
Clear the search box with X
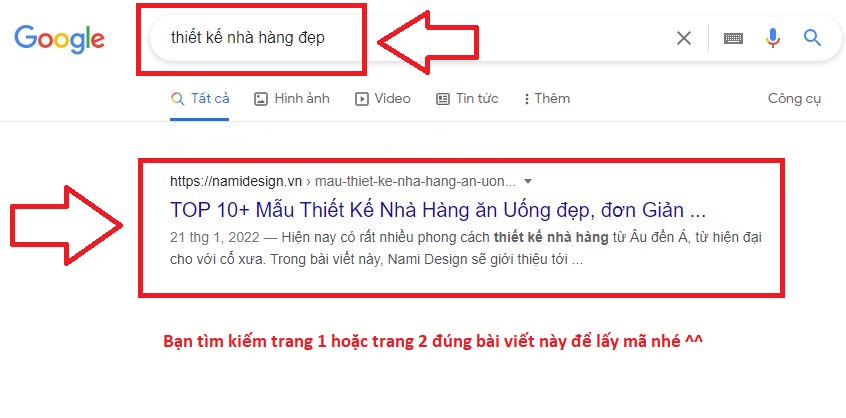(684, 38)
